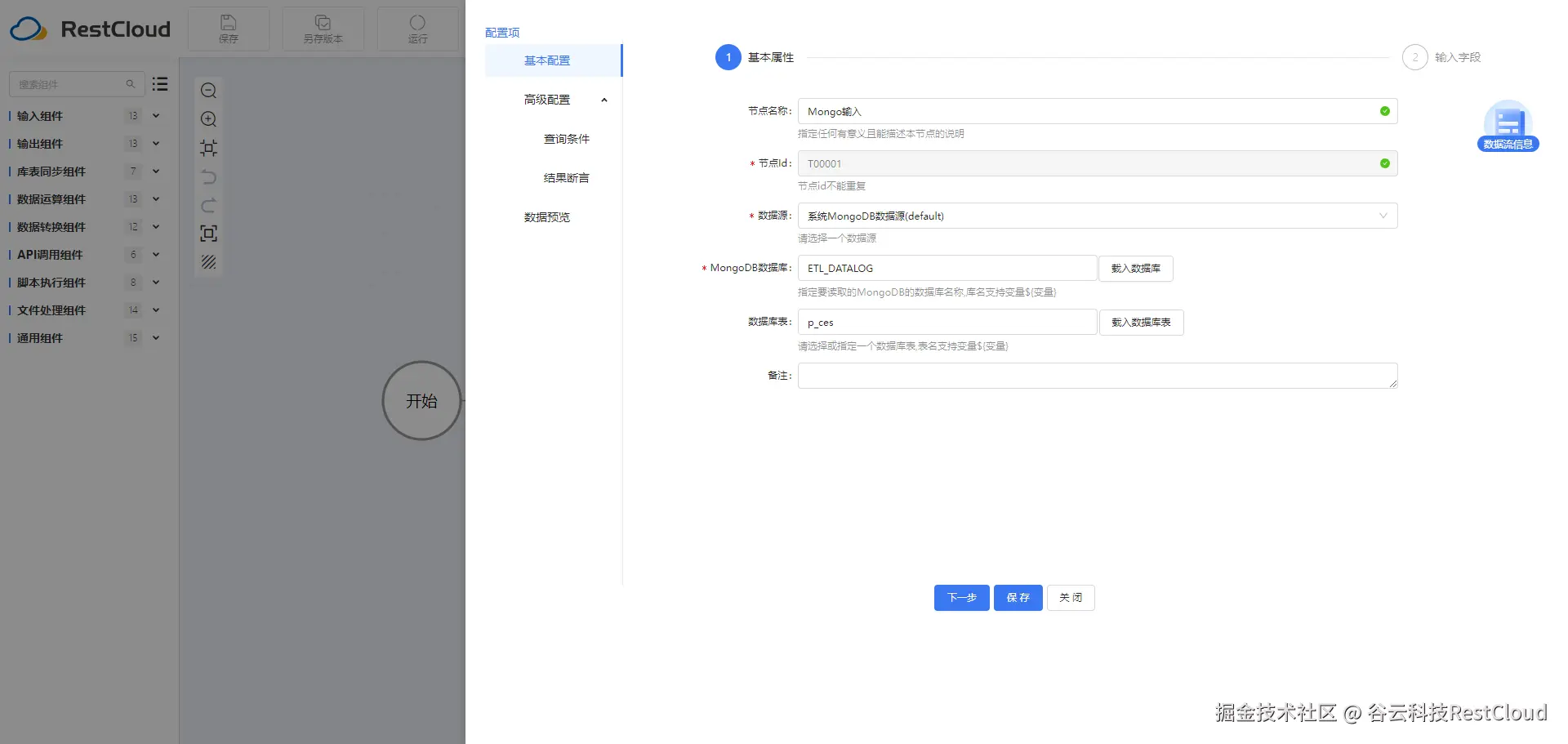Click the hint text 请选择一个数据源
The height and width of the screenshot is (744, 1568).
[x=837, y=238]
